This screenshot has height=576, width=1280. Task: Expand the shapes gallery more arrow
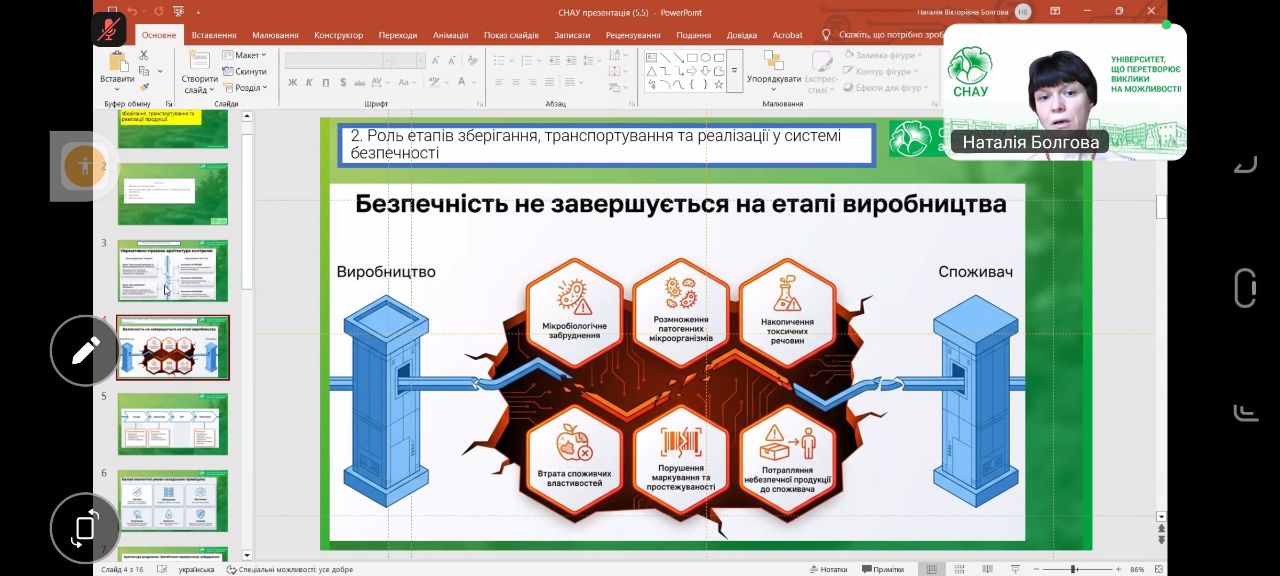tap(734, 71)
